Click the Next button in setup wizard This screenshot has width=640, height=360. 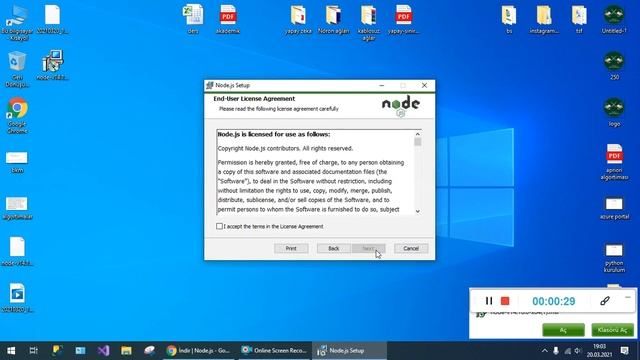click(x=368, y=248)
